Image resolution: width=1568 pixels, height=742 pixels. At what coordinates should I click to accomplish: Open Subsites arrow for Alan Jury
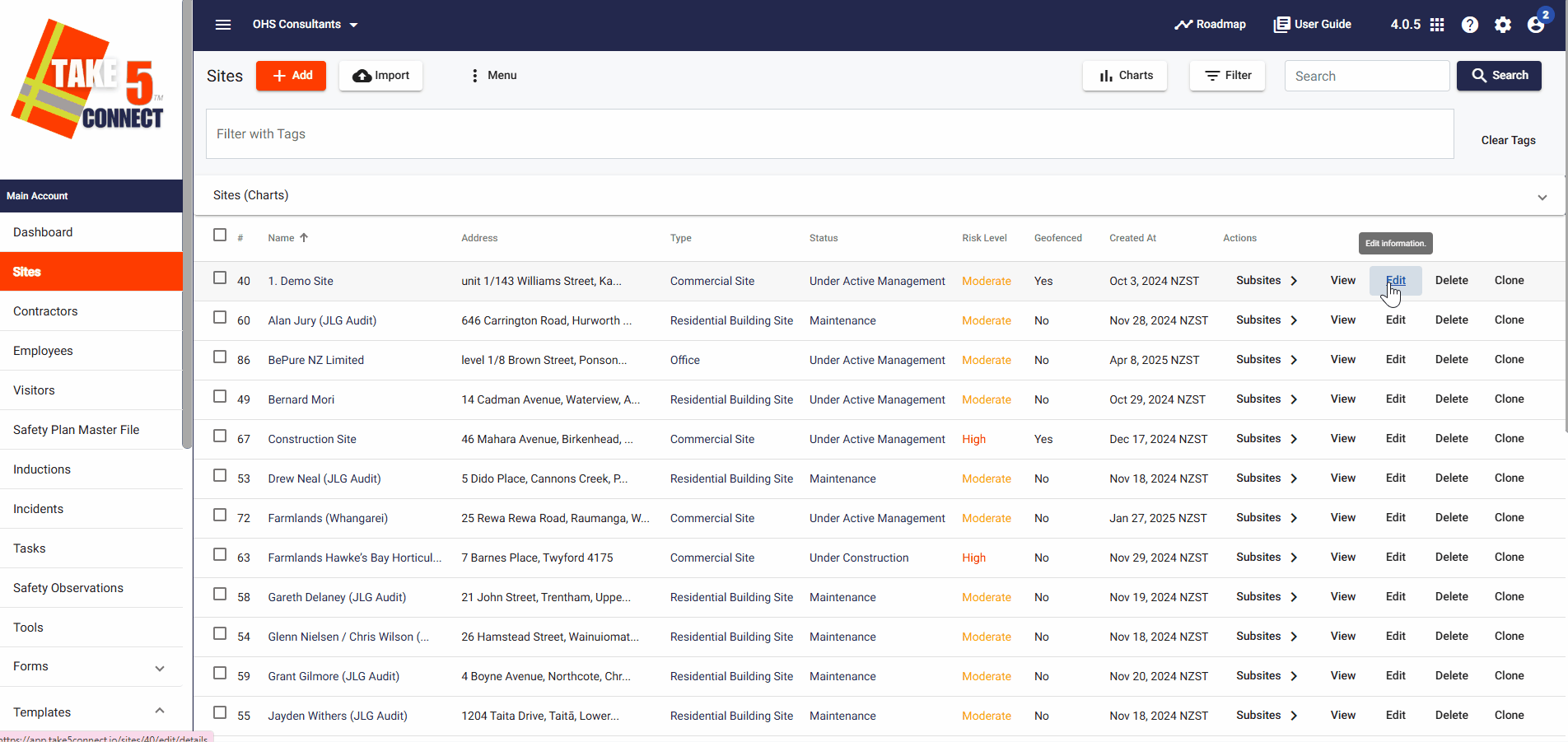(1294, 320)
